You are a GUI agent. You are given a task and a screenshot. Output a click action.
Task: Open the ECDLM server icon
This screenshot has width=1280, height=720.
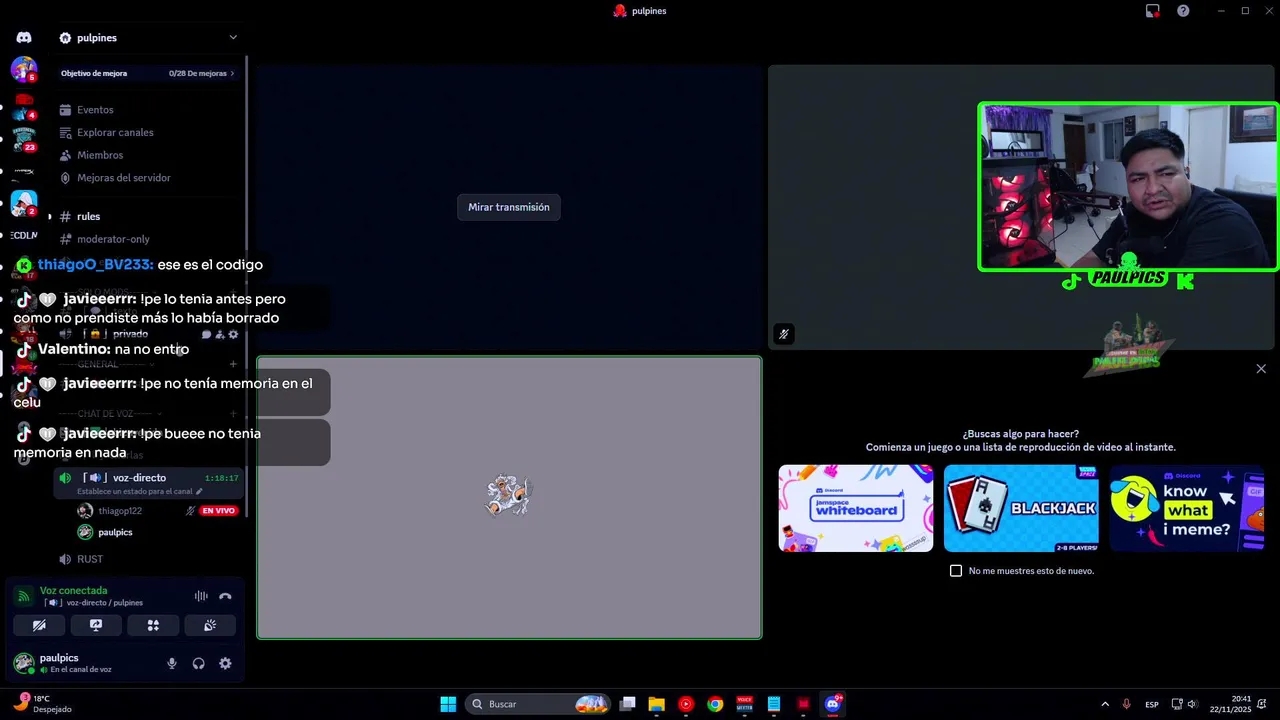(24, 235)
